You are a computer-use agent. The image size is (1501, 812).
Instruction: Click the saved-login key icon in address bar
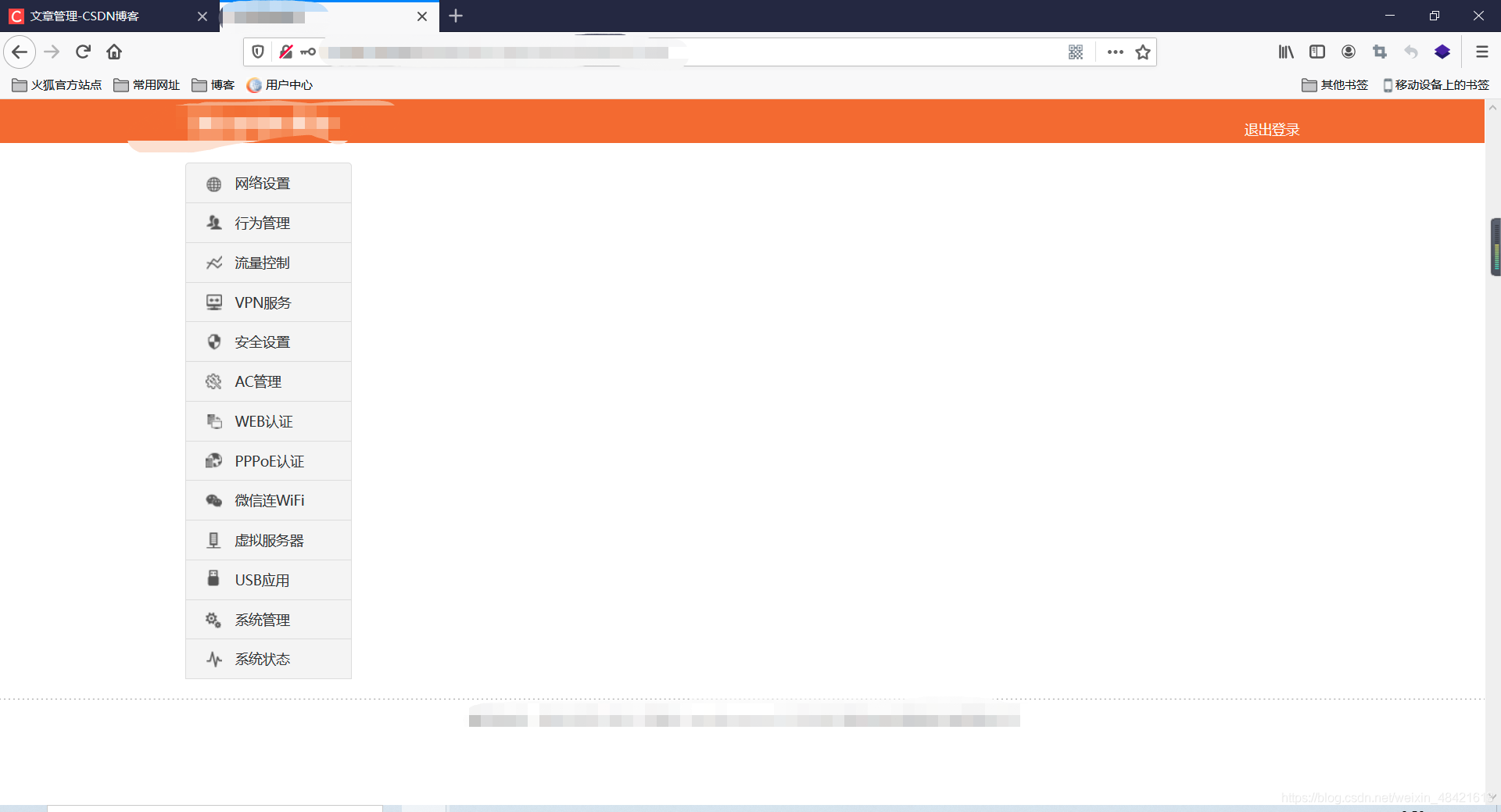point(308,52)
